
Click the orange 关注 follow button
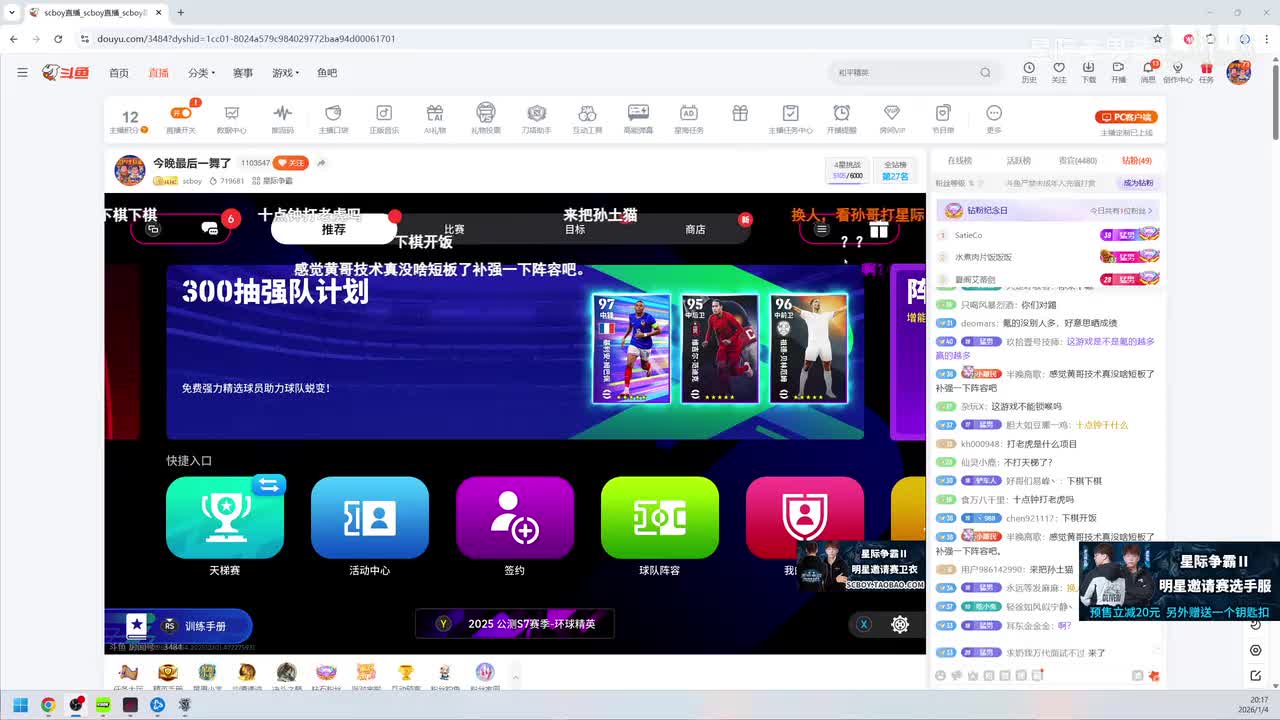click(292, 163)
